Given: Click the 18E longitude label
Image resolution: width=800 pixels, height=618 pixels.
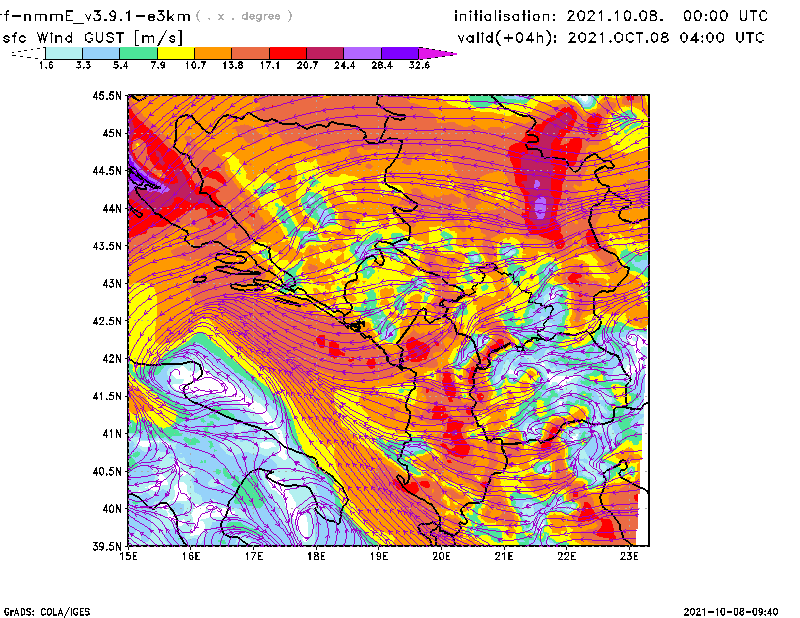Looking at the screenshot, I should click(x=316, y=557).
